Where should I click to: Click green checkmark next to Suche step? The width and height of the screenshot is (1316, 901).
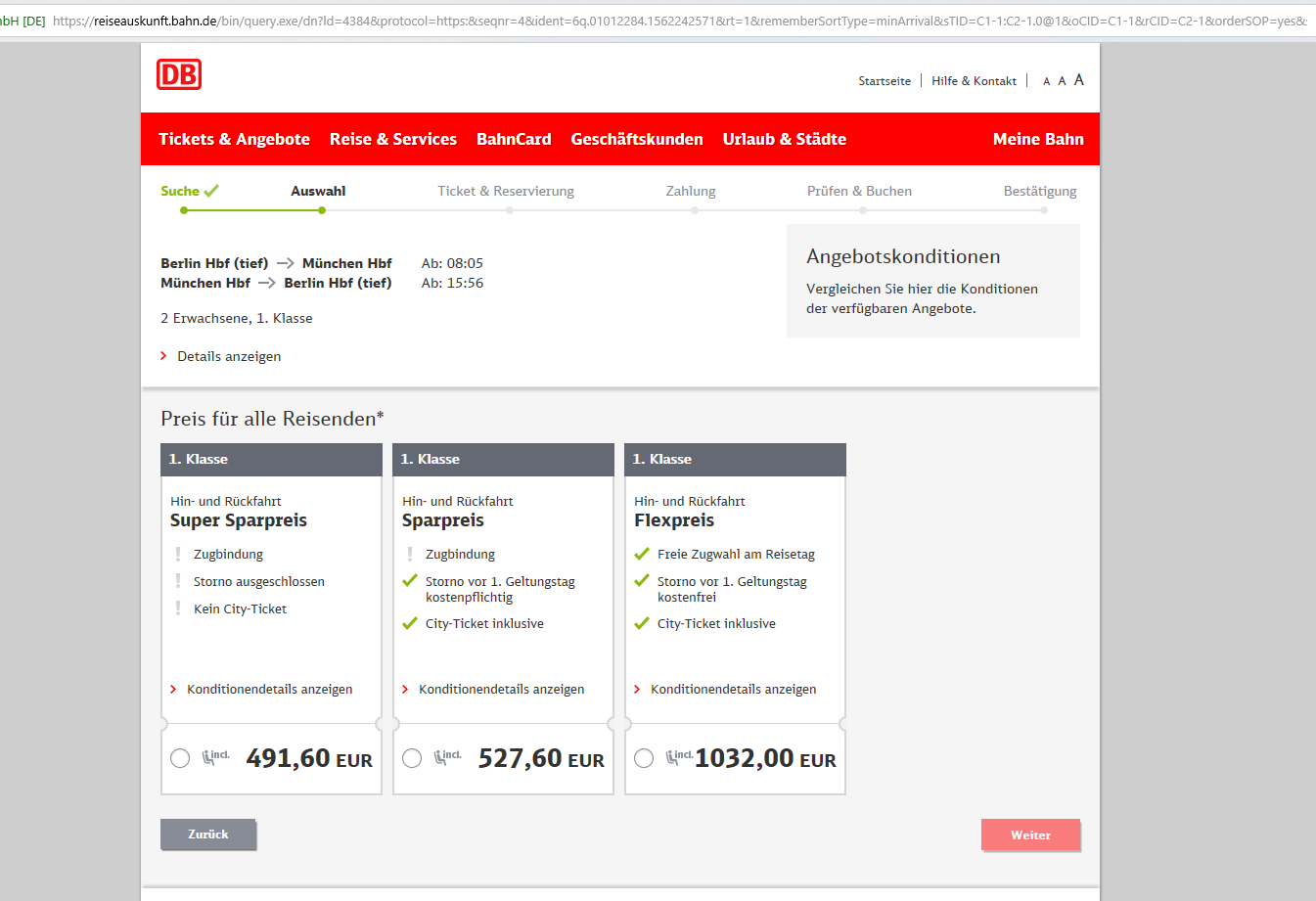click(x=211, y=191)
